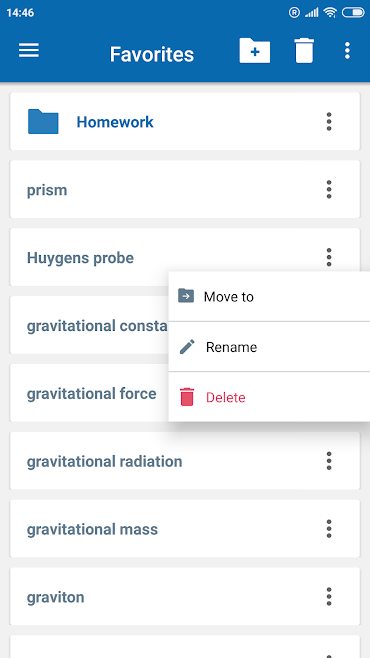Open the prism favorite entry
Image resolution: width=370 pixels, height=658 pixels.
point(185,190)
